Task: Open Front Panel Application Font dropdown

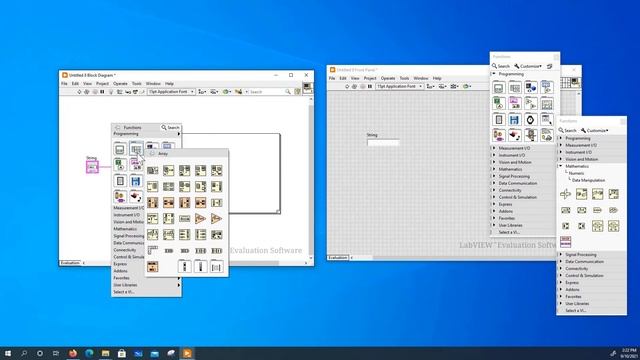Action: (399, 87)
